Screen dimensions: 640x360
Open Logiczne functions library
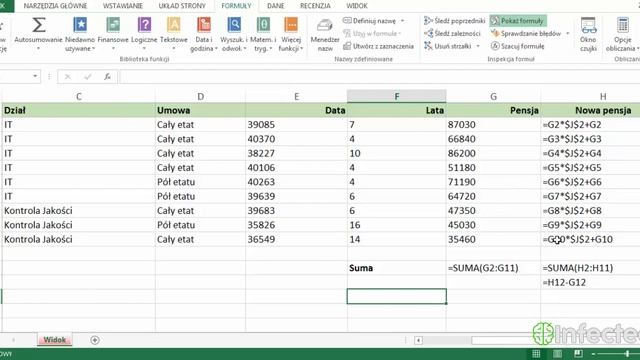144,25
